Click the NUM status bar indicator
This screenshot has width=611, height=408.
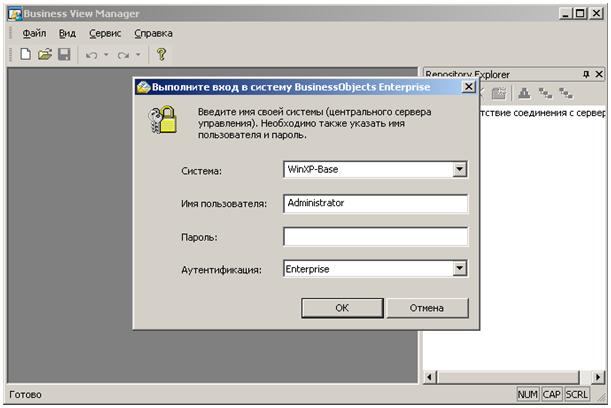point(528,394)
